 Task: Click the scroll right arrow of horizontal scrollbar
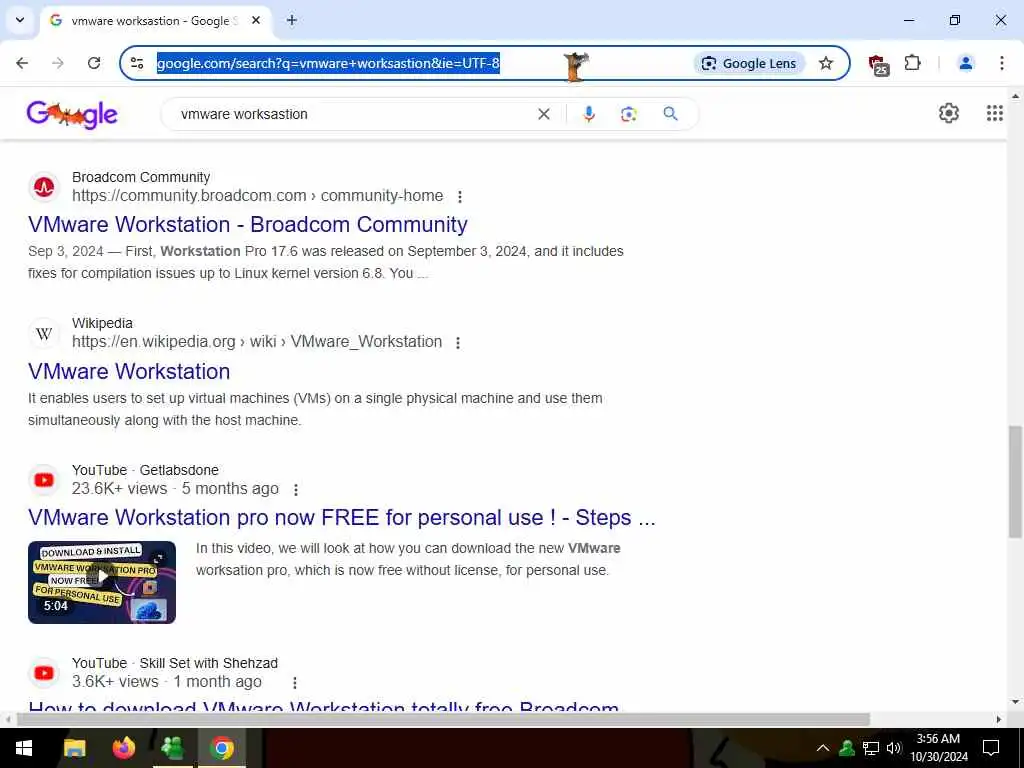(x=999, y=719)
